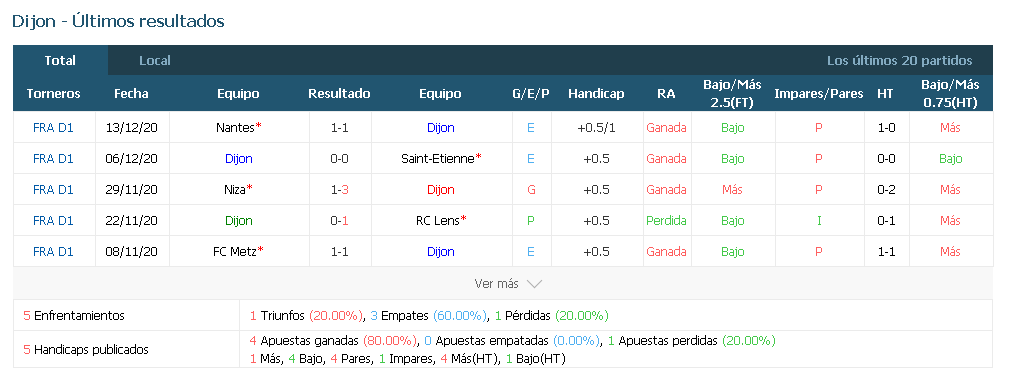Screen dimensions: 1009x378
Task: Click the Handicap column header
Action: point(596,93)
